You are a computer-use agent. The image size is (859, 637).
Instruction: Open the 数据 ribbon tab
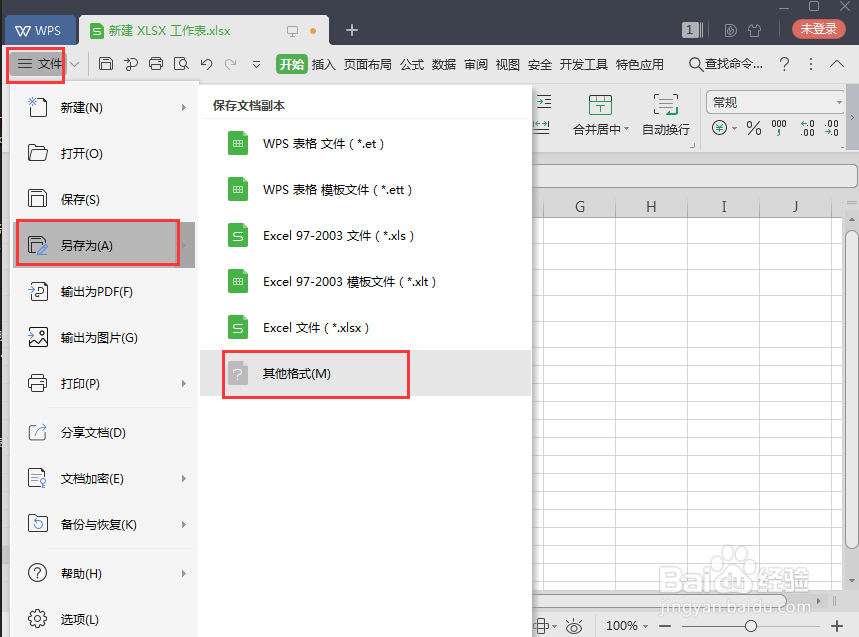click(x=444, y=65)
